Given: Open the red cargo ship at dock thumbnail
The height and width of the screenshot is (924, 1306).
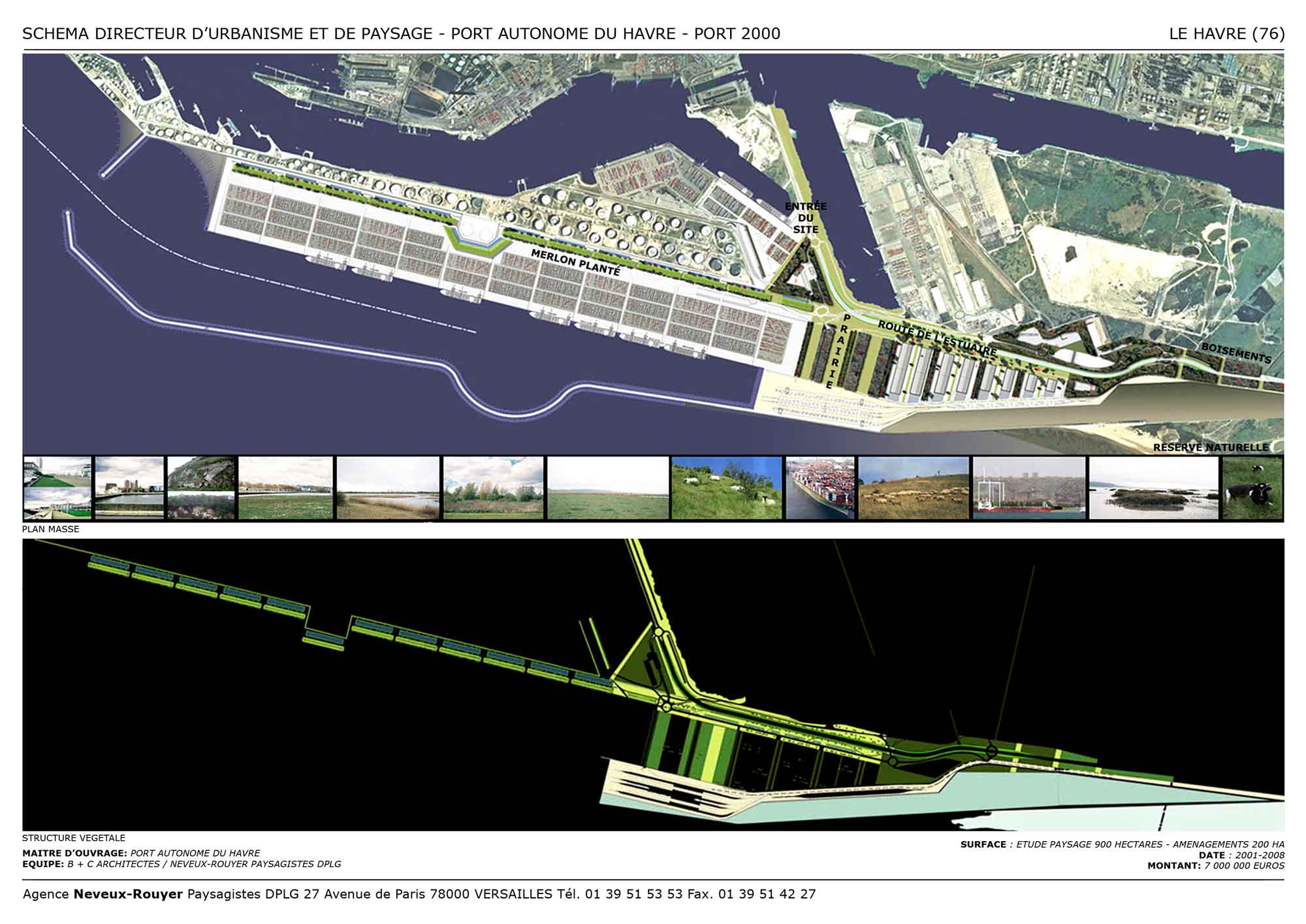Looking at the screenshot, I should coord(1028,488).
